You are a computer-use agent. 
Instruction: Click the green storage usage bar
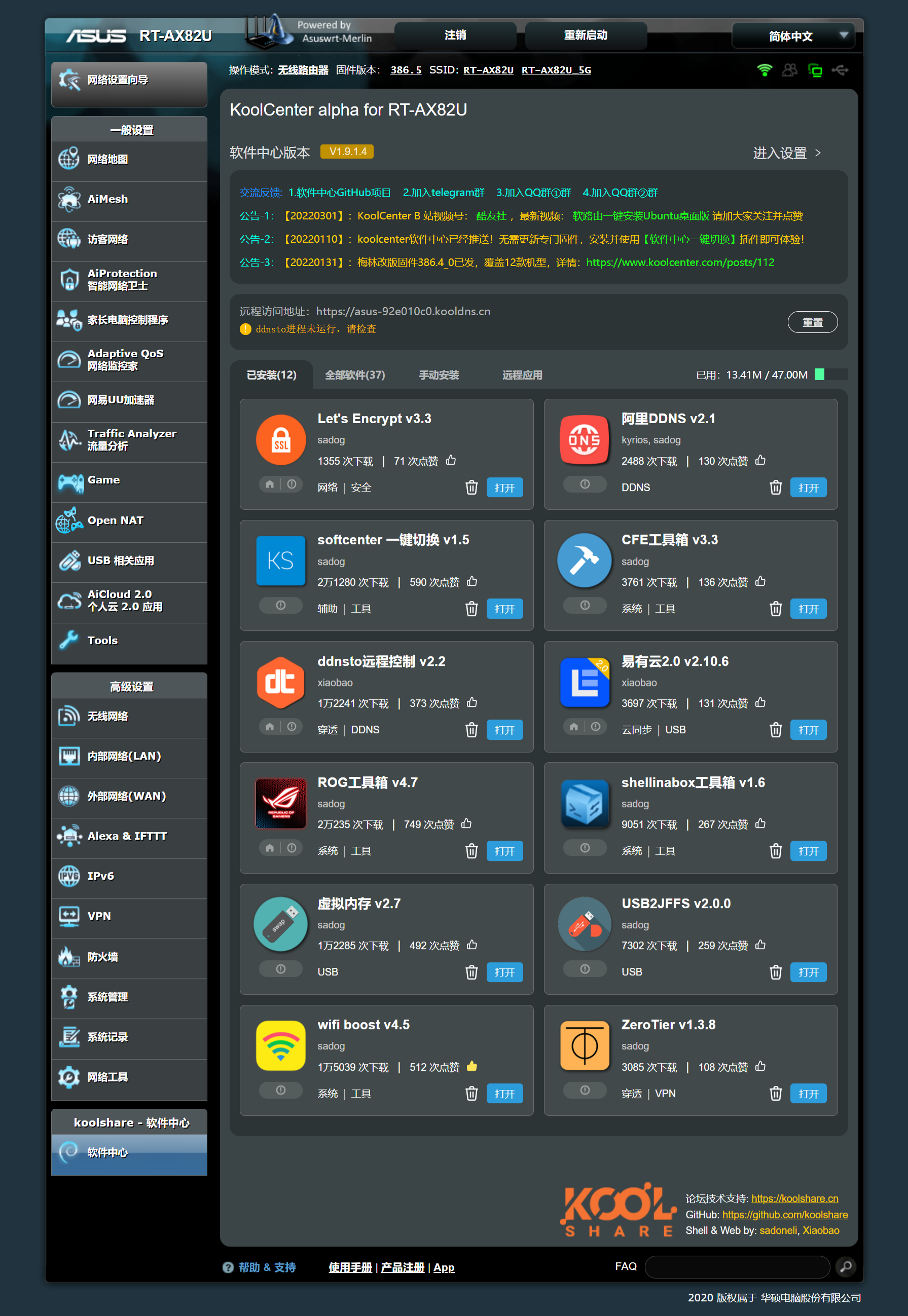(x=819, y=374)
